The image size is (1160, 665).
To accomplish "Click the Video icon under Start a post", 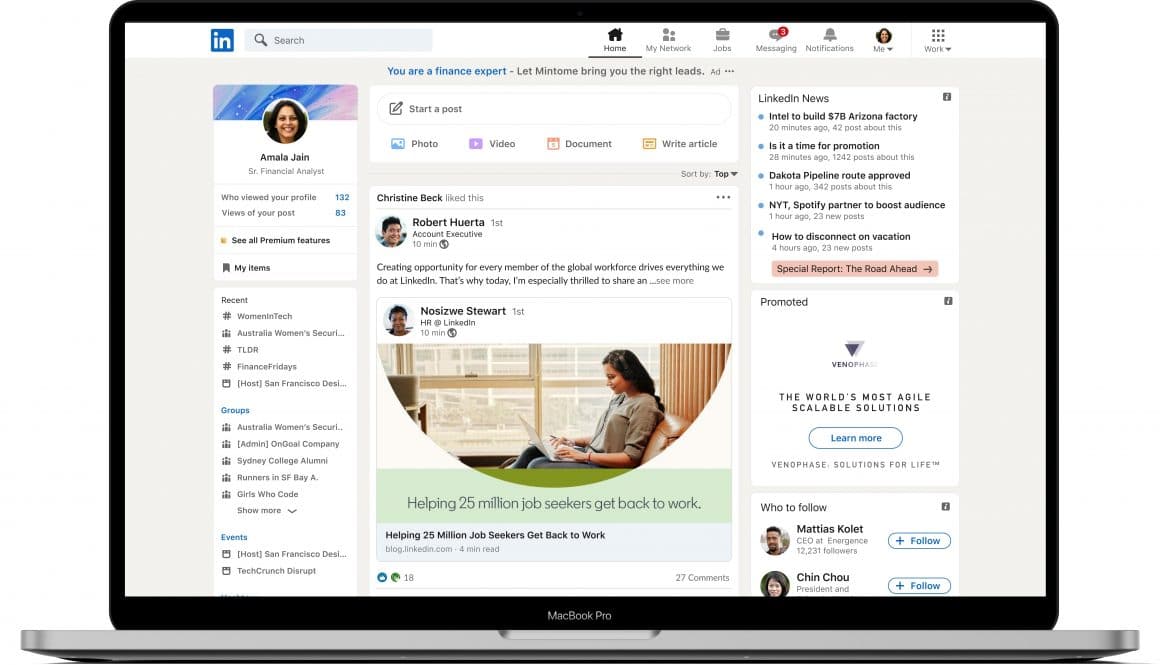I will click(475, 143).
